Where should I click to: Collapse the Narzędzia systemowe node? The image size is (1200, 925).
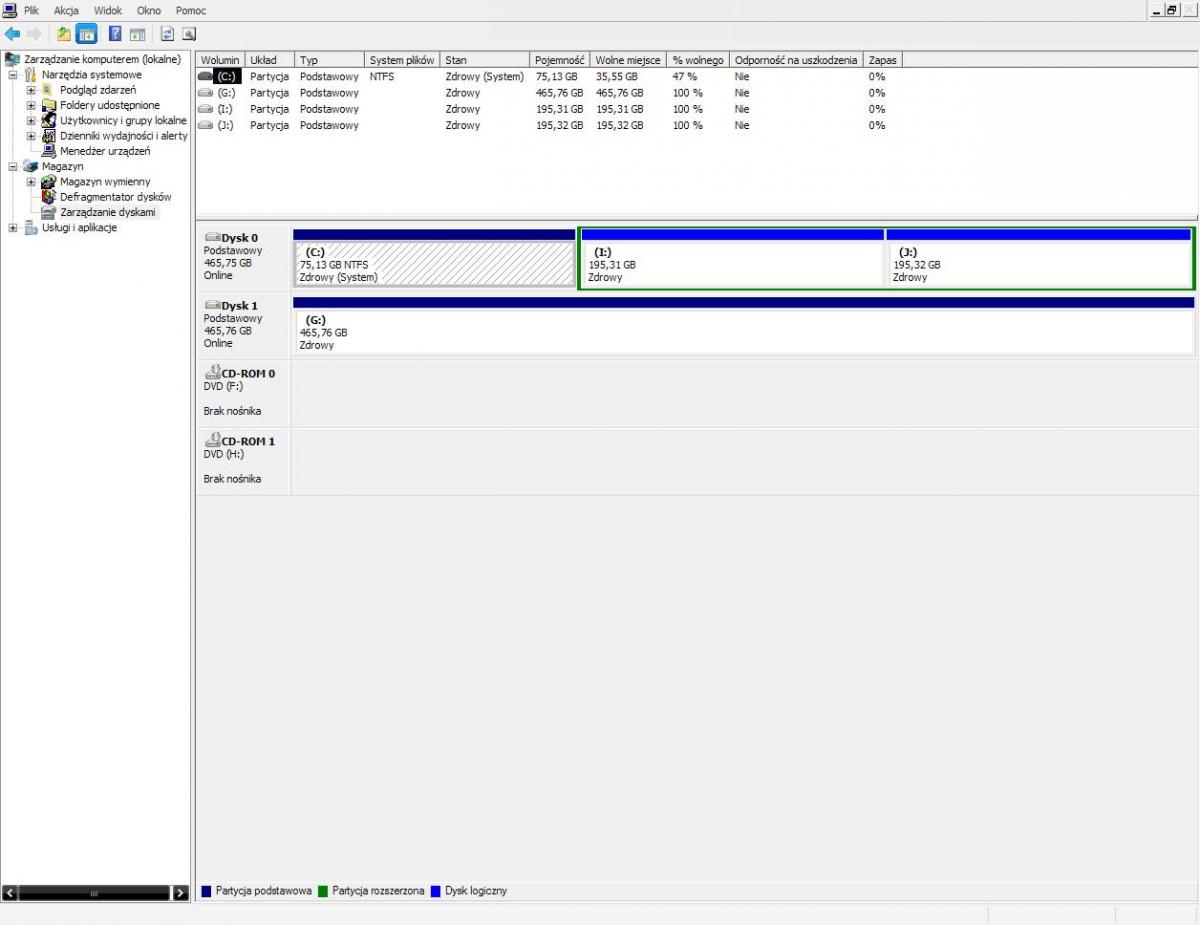13,75
